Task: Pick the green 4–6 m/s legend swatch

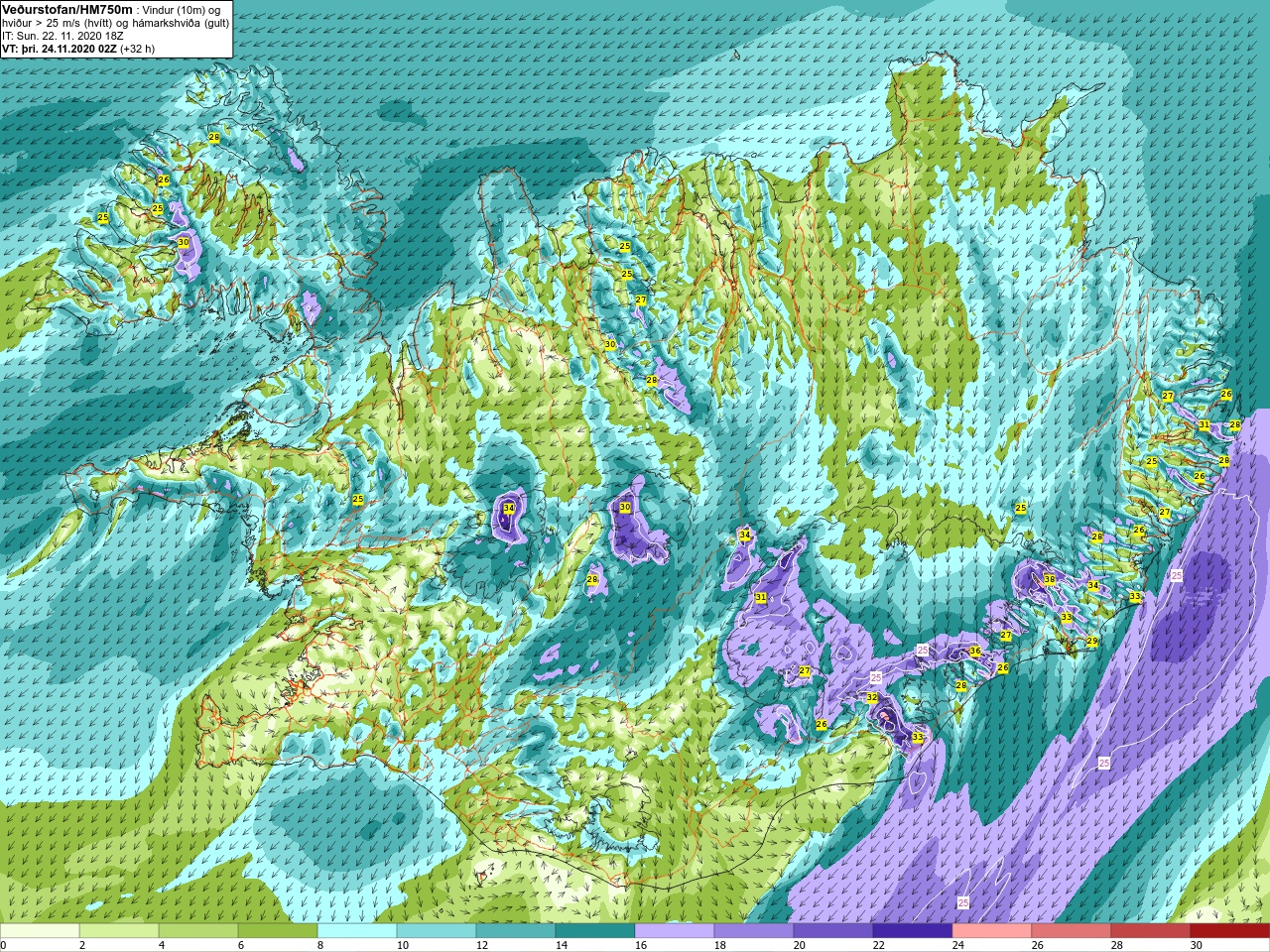Action: [x=198, y=931]
